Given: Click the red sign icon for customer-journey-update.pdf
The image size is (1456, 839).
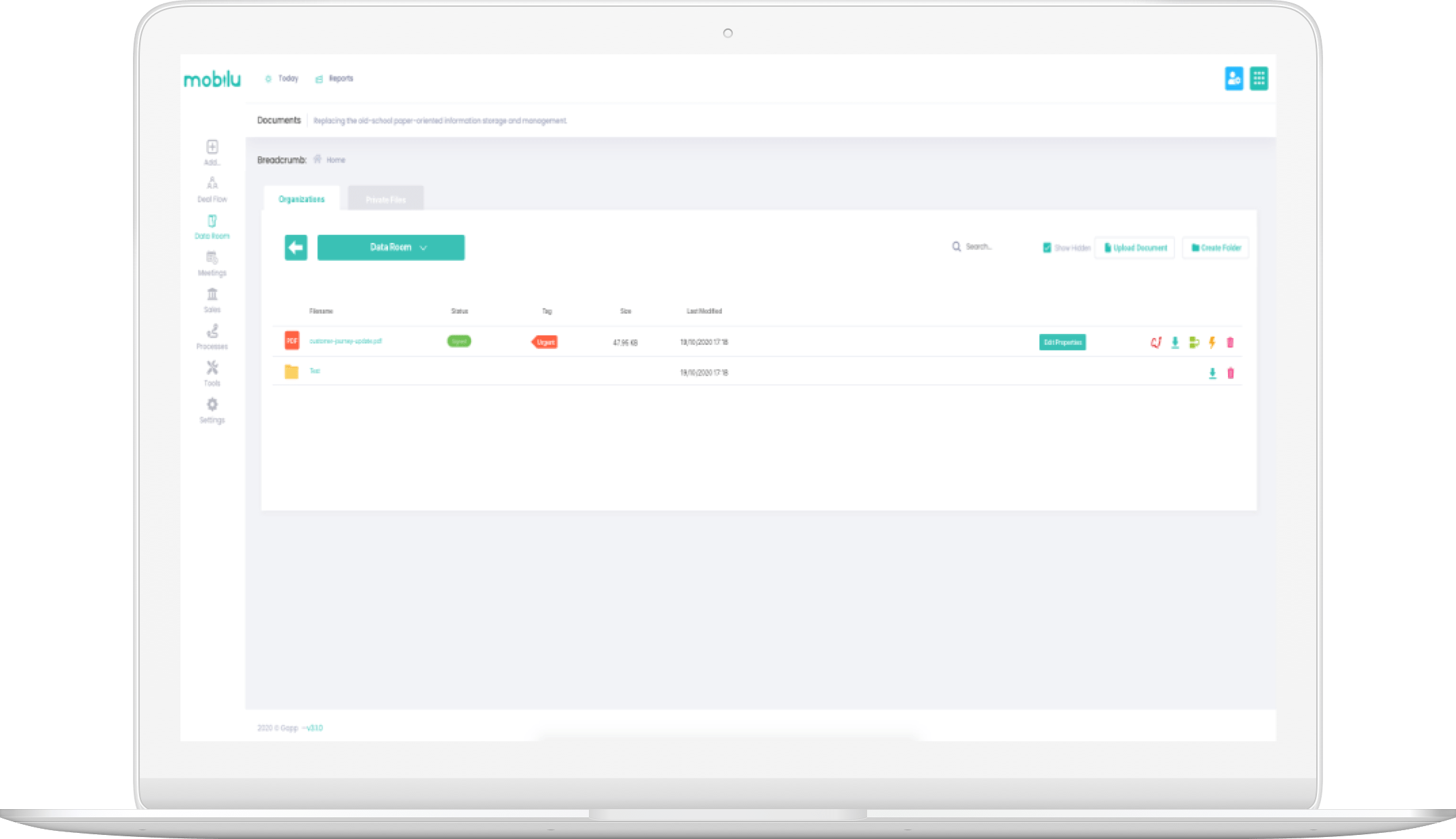Looking at the screenshot, I should [1156, 343].
